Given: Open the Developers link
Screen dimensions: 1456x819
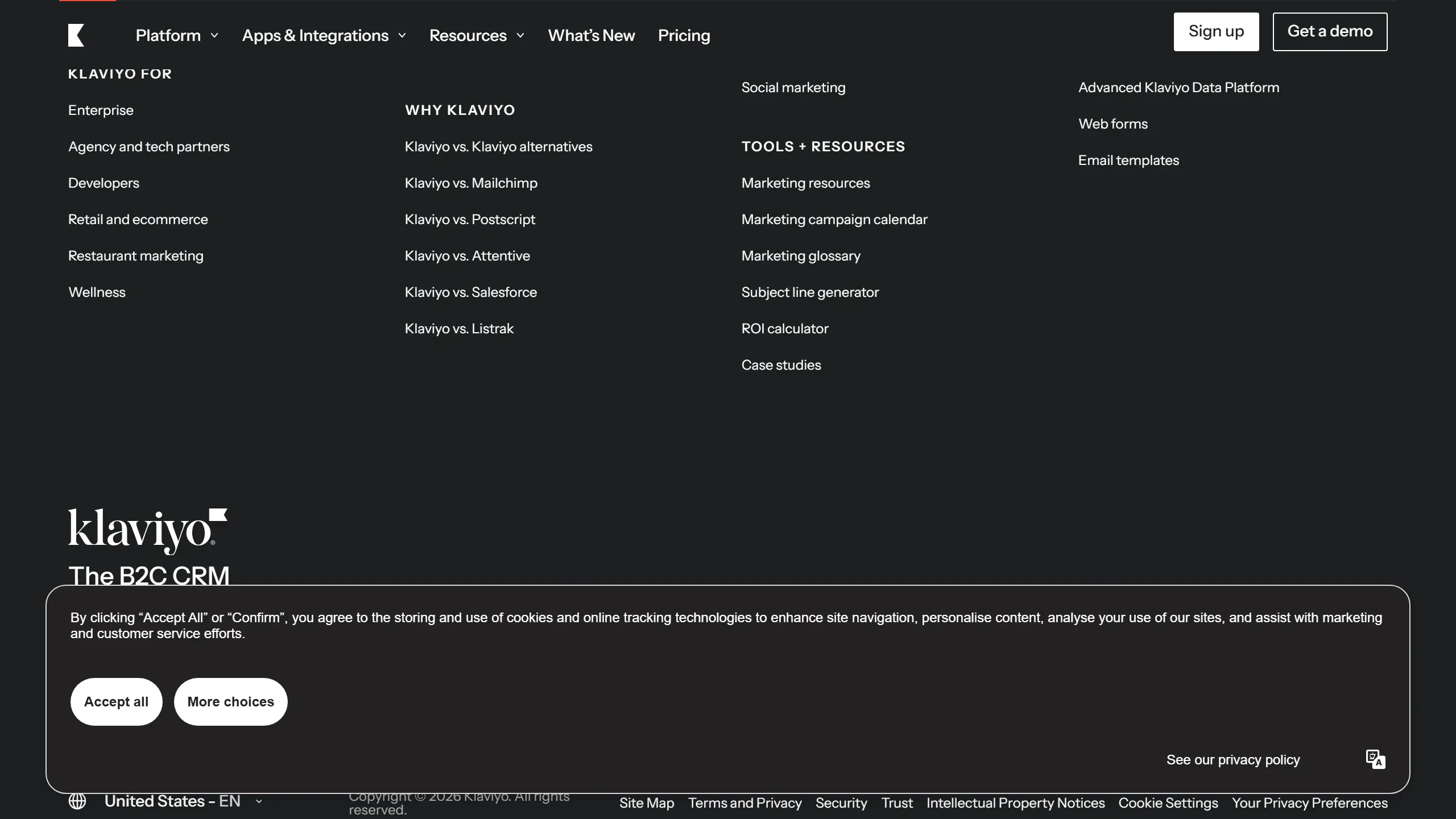Looking at the screenshot, I should [x=104, y=183].
